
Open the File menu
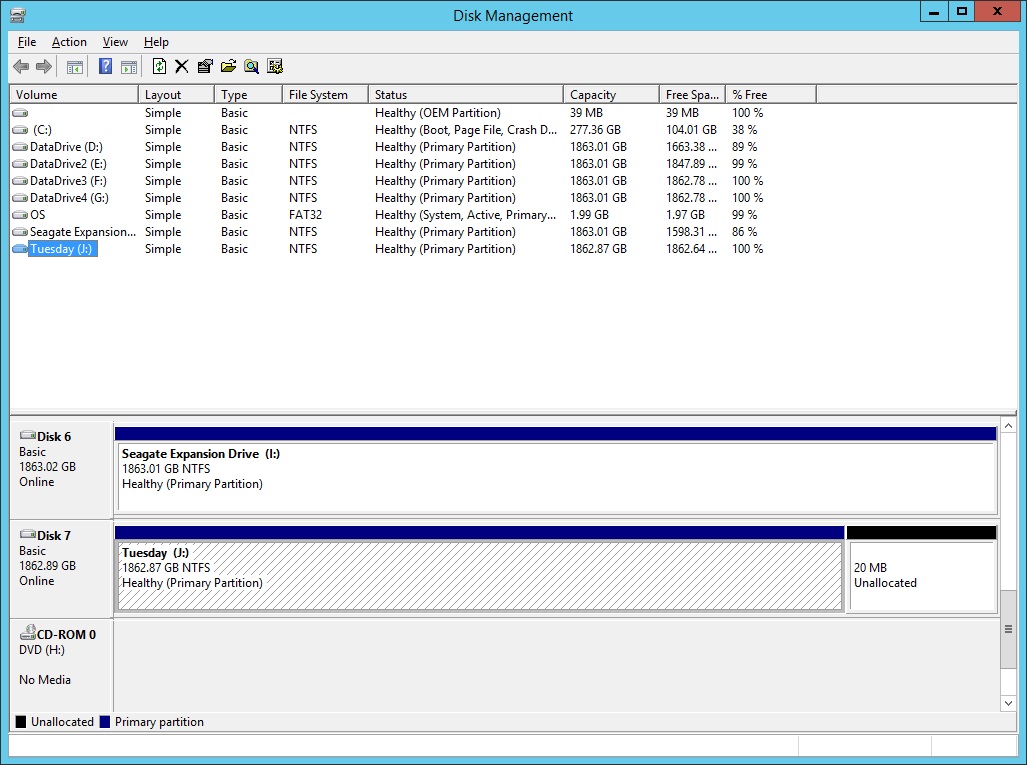pyautogui.click(x=26, y=42)
